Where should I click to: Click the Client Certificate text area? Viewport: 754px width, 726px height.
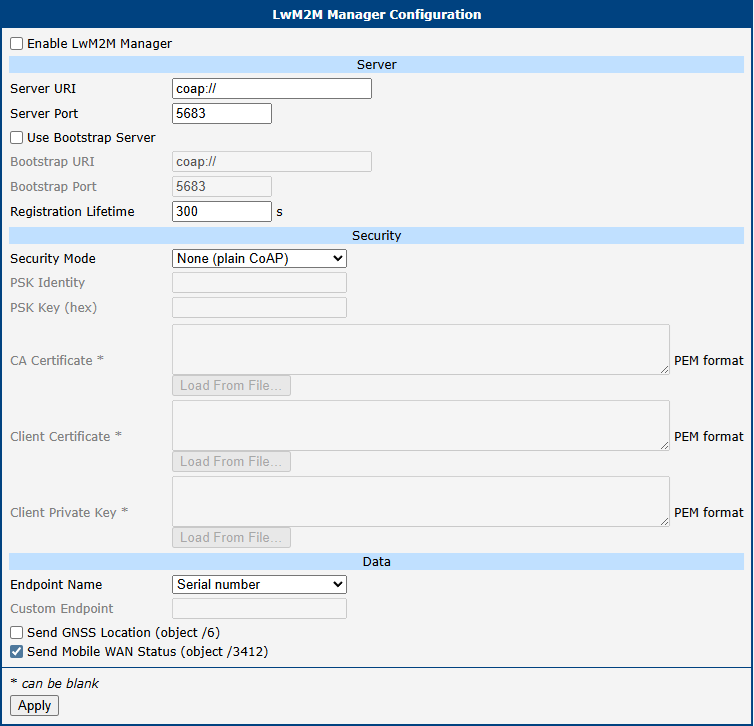[x=421, y=426]
